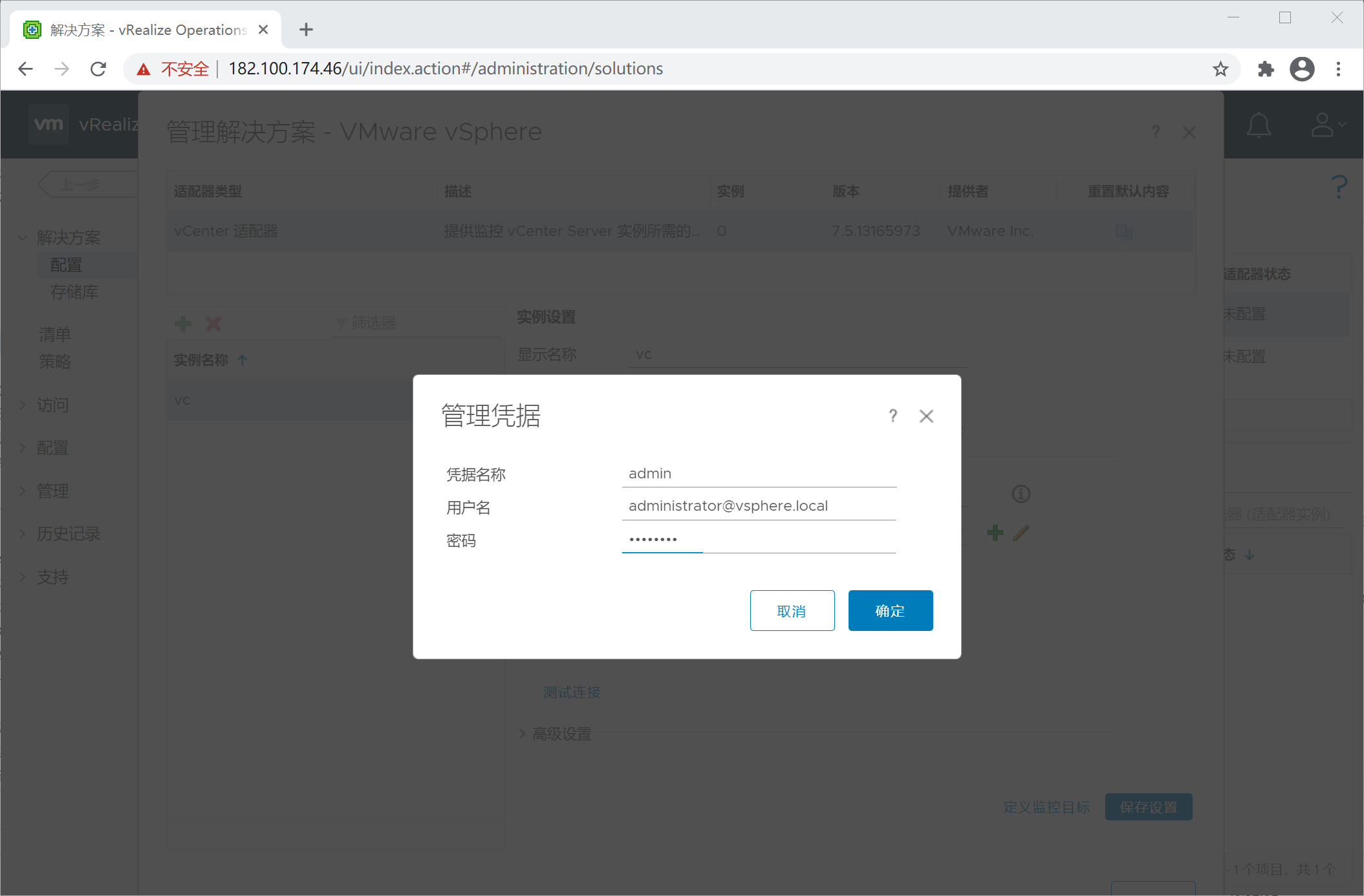Click the 密码 input field
This screenshot has height=896, width=1364.
759,539
